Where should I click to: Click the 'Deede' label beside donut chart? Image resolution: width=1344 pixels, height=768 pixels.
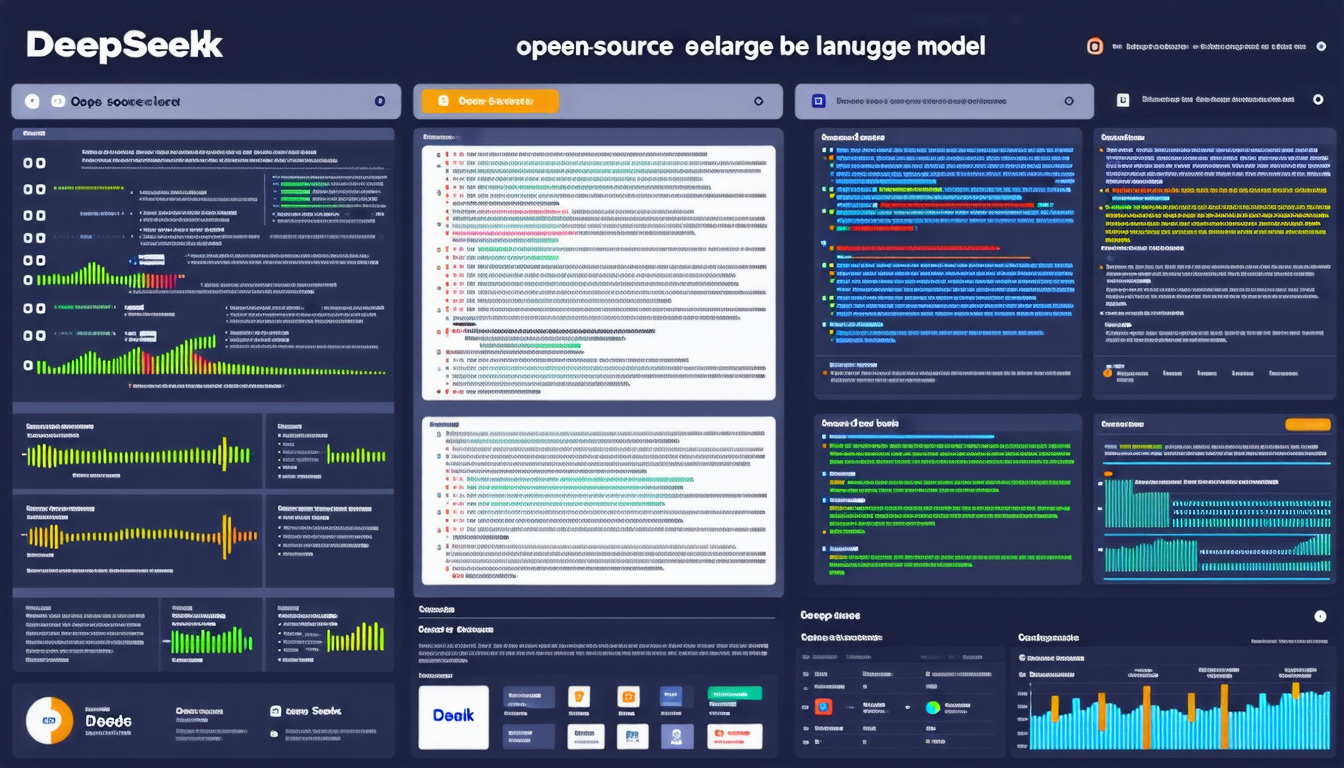tap(108, 720)
